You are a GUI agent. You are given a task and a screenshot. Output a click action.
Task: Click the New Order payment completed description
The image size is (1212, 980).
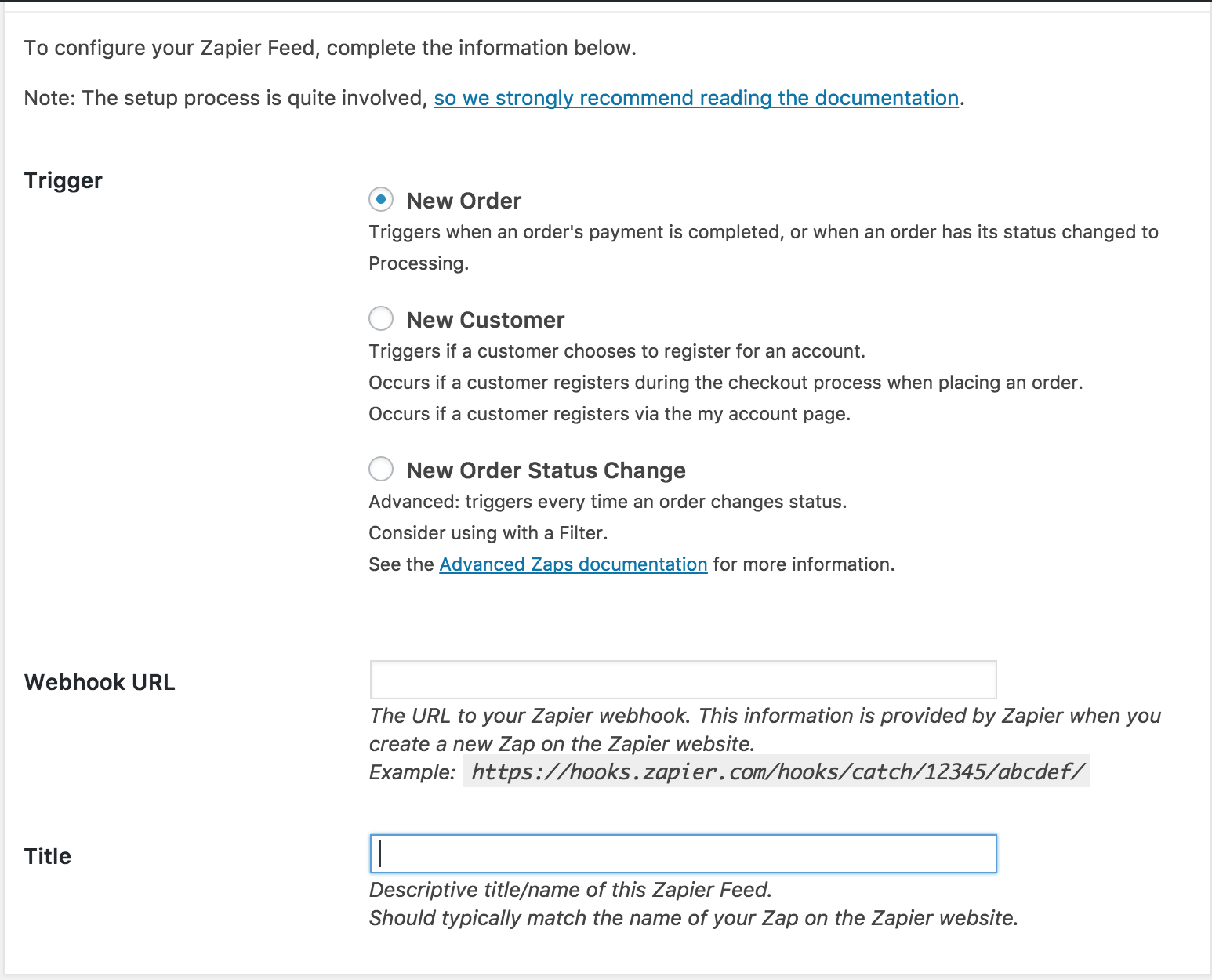click(x=764, y=248)
